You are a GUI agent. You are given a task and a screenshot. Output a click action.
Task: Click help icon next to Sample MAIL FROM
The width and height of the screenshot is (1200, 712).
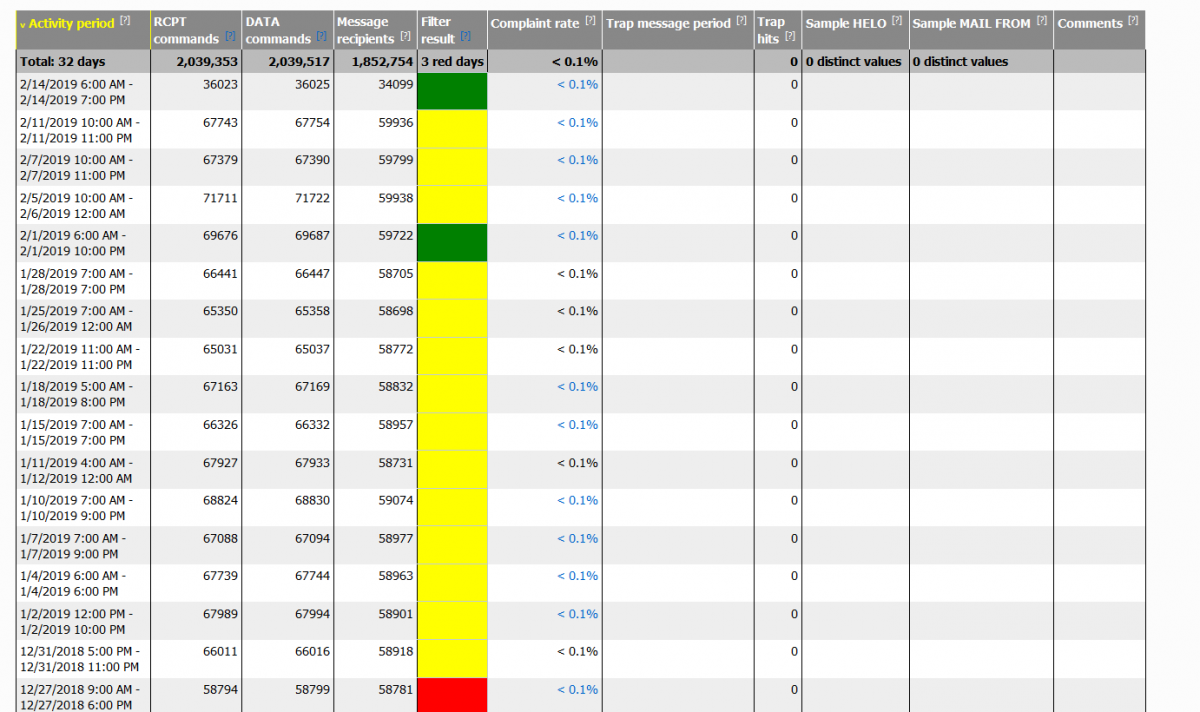1042,21
